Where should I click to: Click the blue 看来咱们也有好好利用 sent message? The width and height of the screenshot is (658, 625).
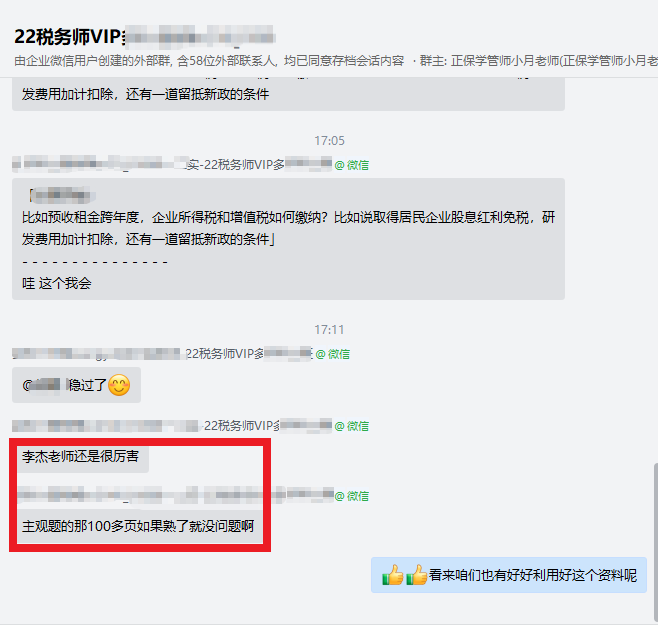[509, 575]
